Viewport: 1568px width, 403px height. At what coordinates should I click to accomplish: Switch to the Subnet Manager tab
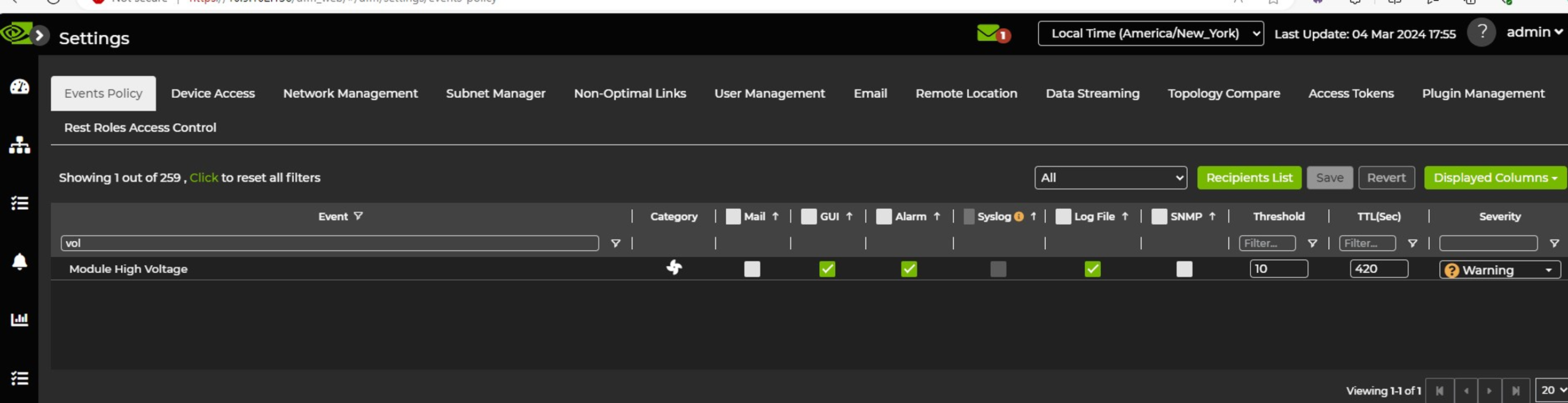click(x=496, y=93)
